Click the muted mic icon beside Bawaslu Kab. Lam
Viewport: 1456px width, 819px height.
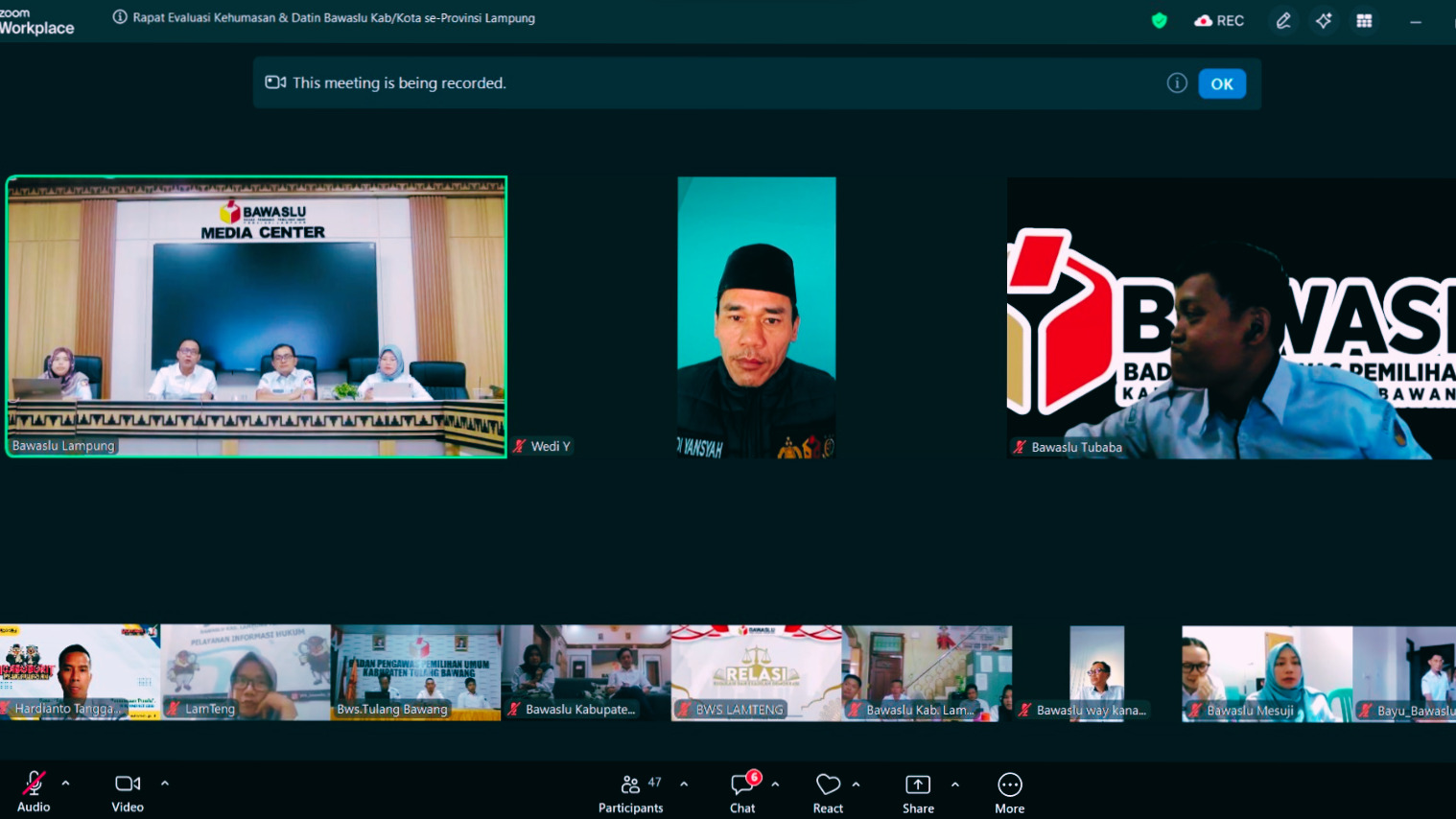[855, 710]
